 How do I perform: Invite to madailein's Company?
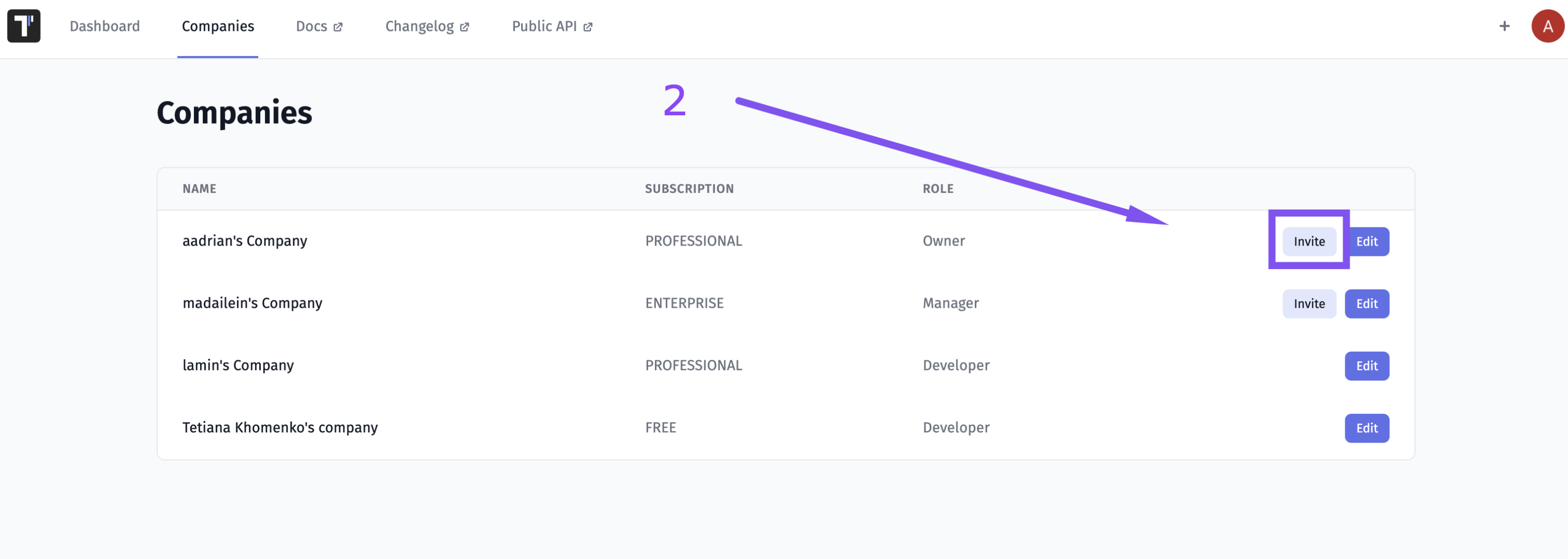pyautogui.click(x=1309, y=304)
